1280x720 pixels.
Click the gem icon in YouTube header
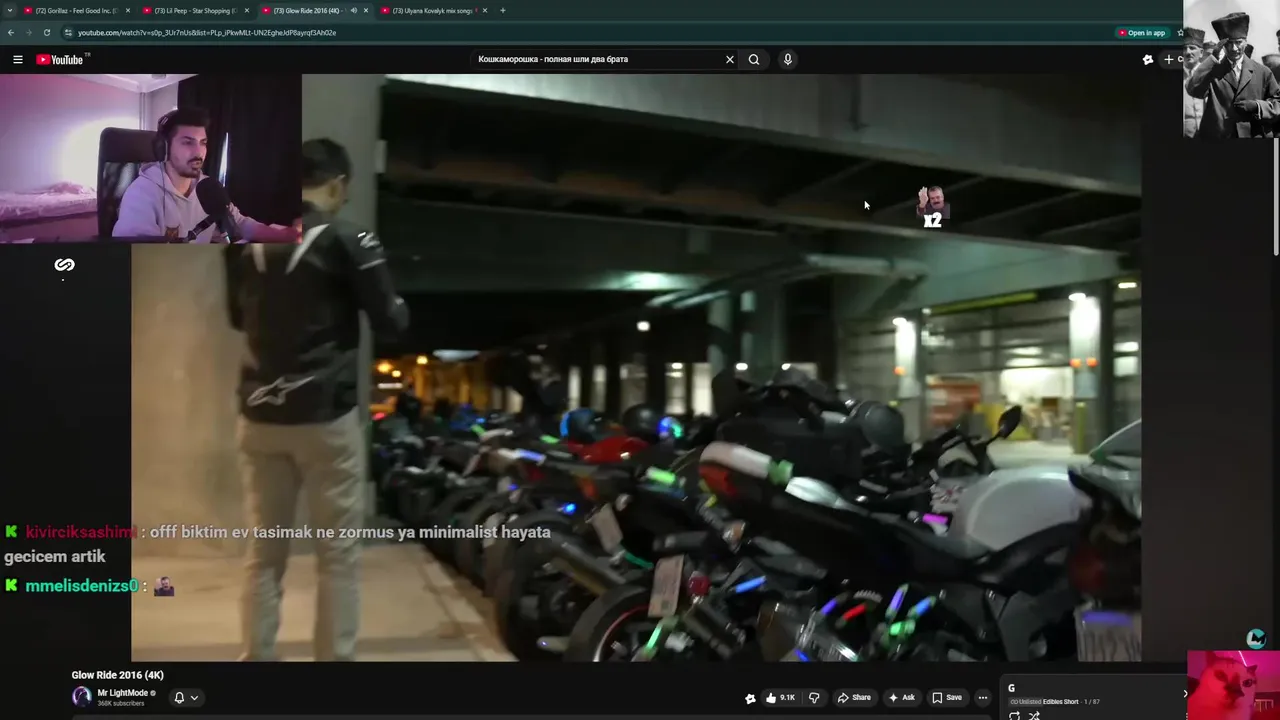[x=1148, y=60]
